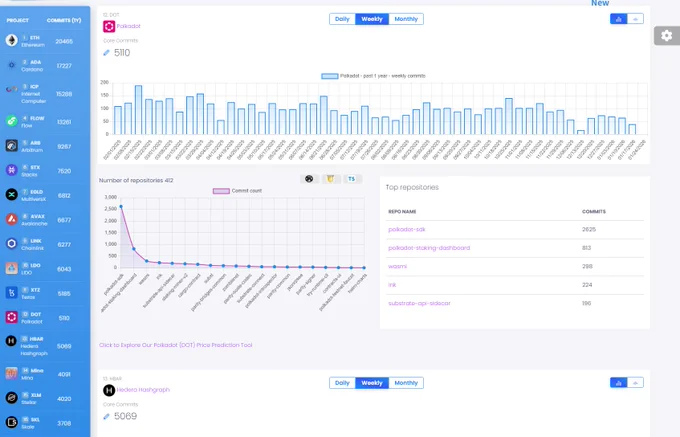This screenshot has height=437, width=680.
Task: Click the Number of repositories 412 label
Action: (136, 180)
